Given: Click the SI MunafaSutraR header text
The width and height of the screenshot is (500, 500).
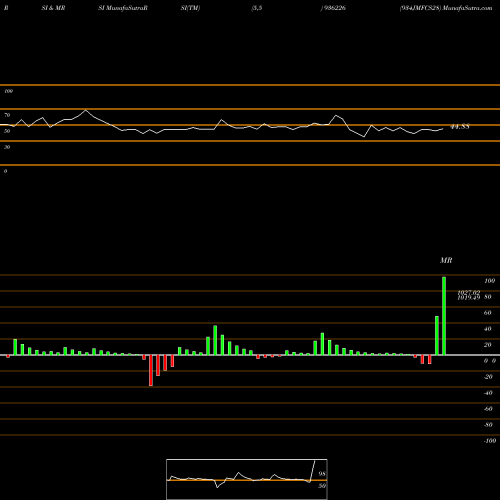Looking at the screenshot, I should pos(123,8).
